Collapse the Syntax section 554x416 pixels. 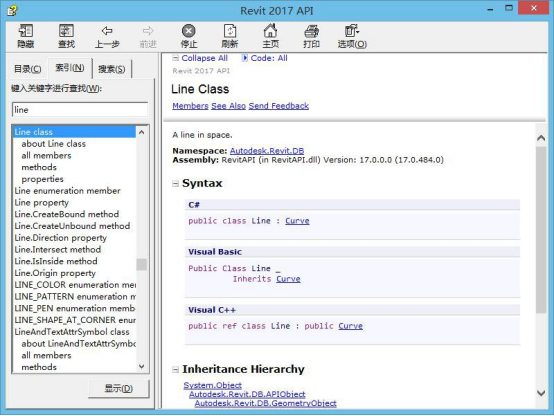point(175,183)
